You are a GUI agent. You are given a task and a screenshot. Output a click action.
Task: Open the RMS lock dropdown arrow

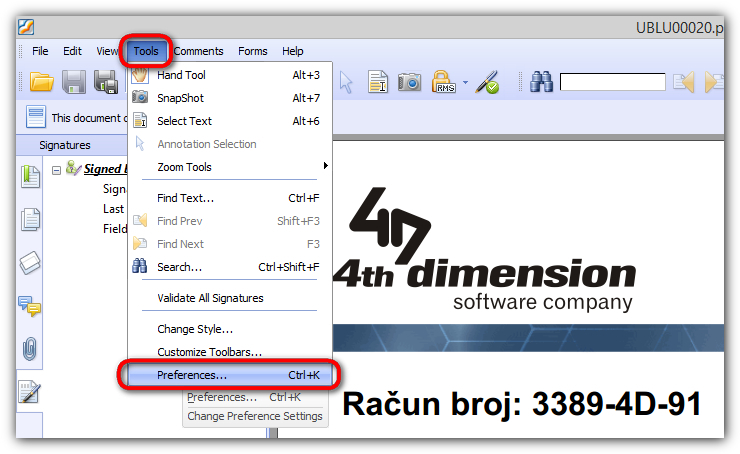click(x=465, y=83)
